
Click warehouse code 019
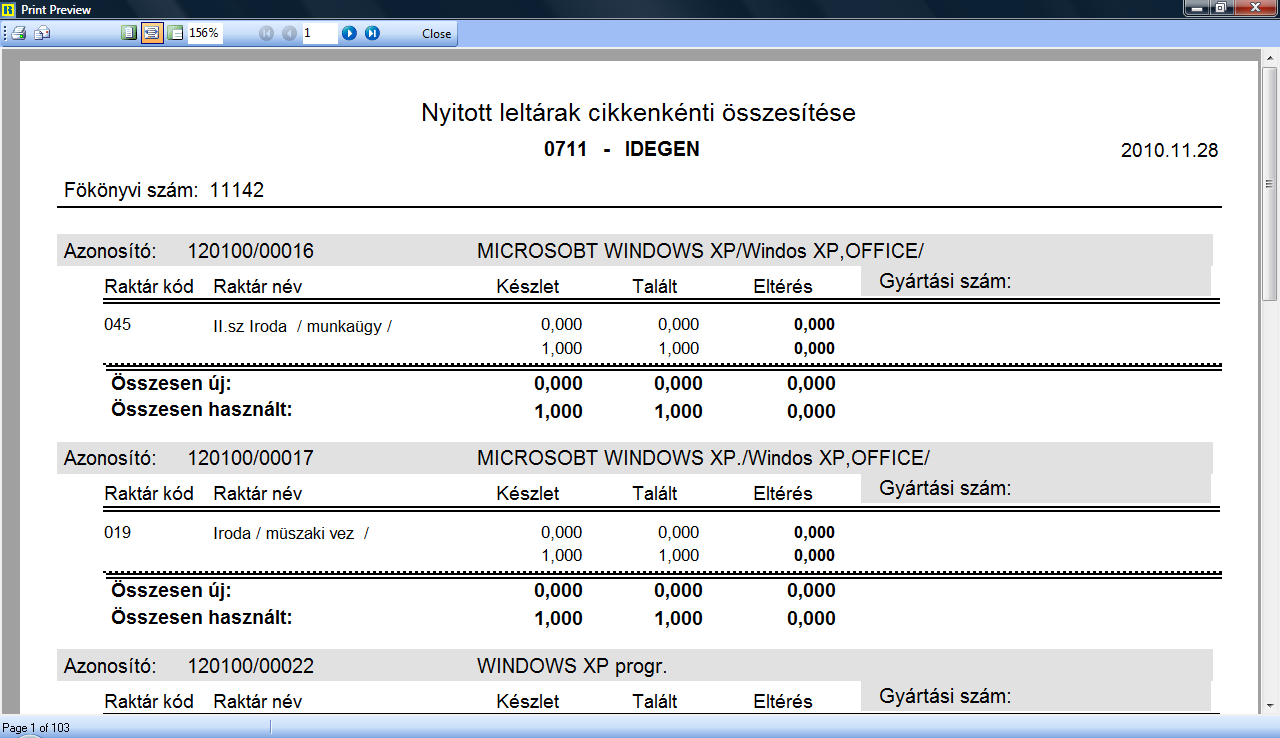point(117,532)
